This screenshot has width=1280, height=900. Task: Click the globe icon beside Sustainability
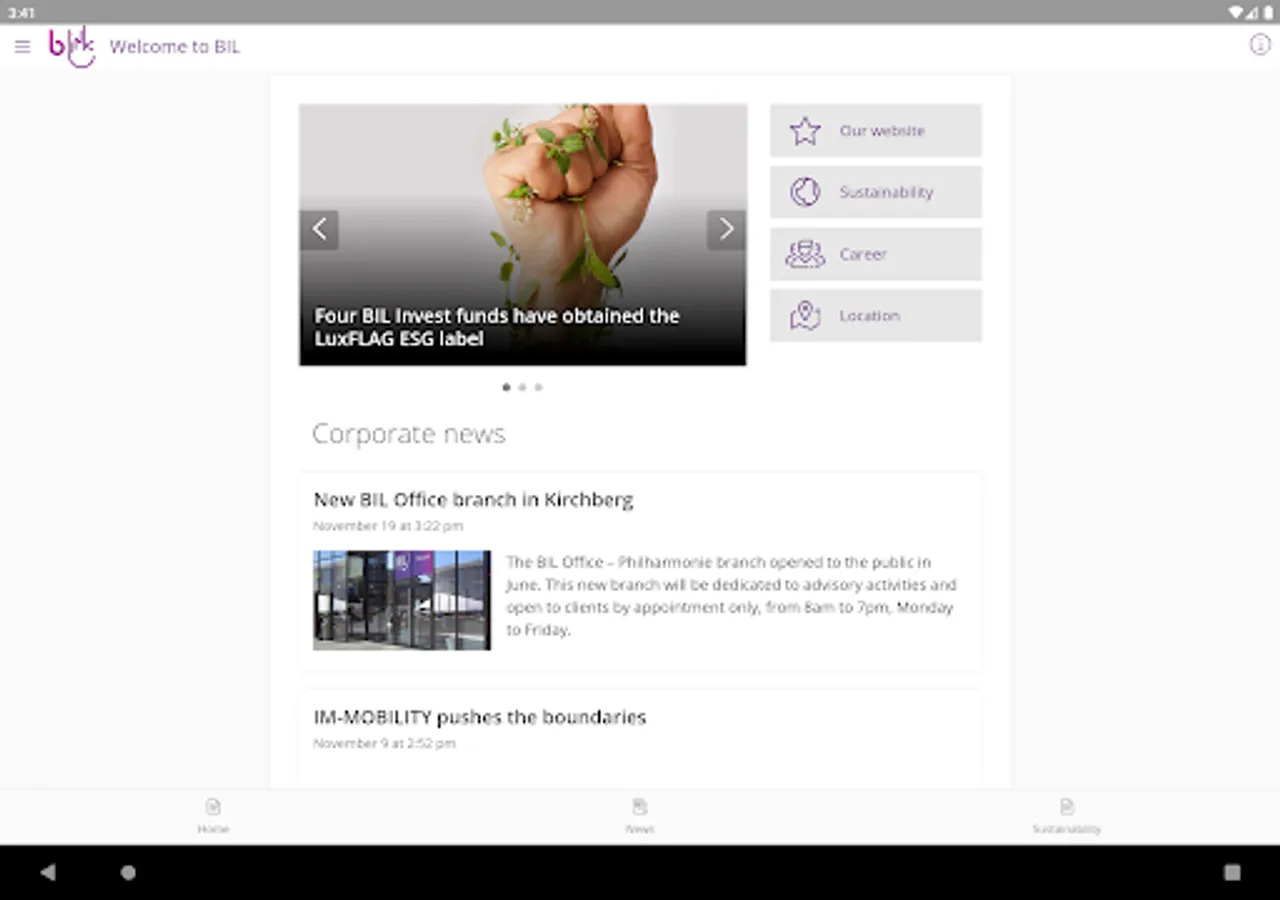[805, 192]
